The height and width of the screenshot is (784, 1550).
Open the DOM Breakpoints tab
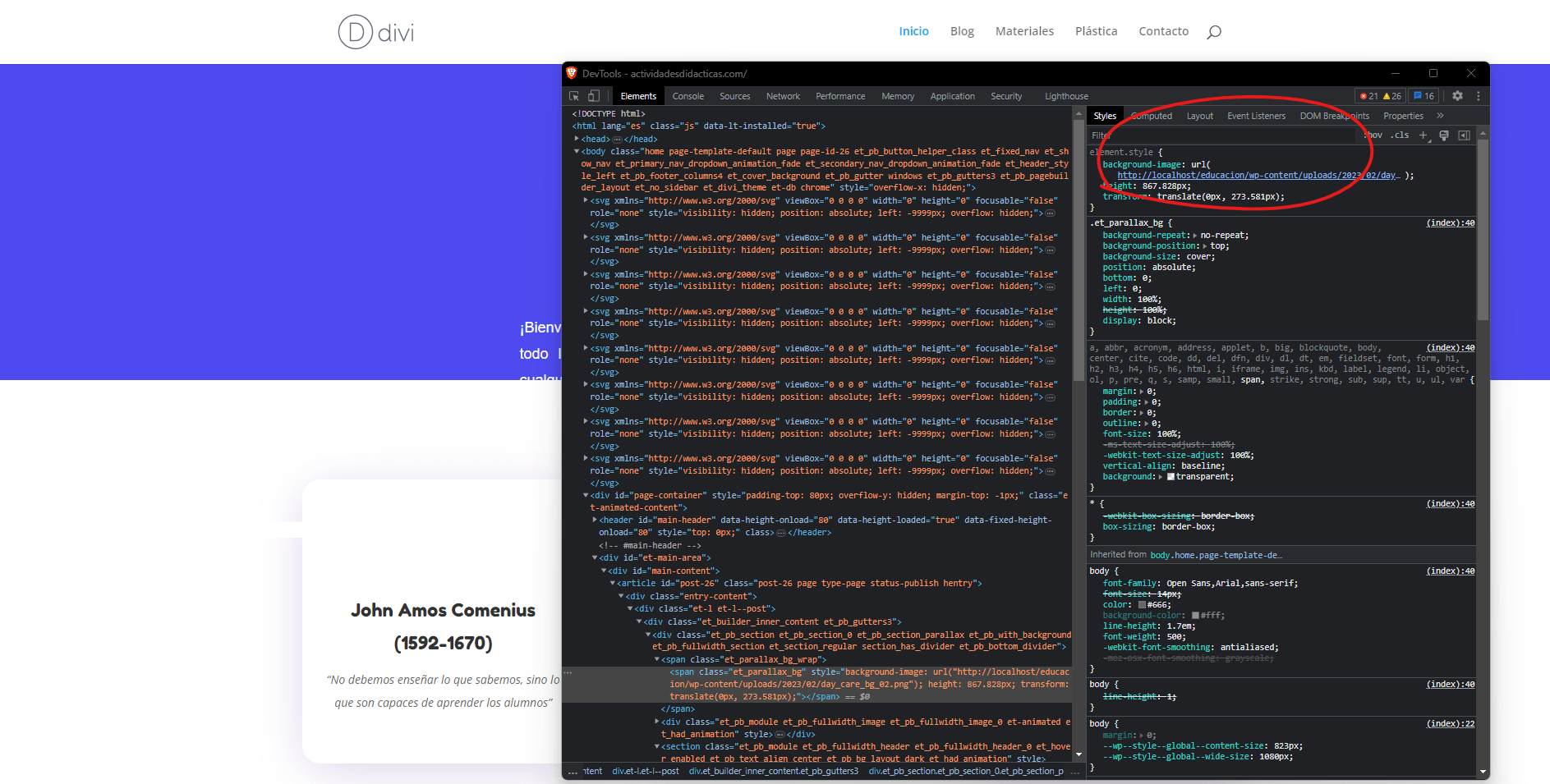point(1334,116)
